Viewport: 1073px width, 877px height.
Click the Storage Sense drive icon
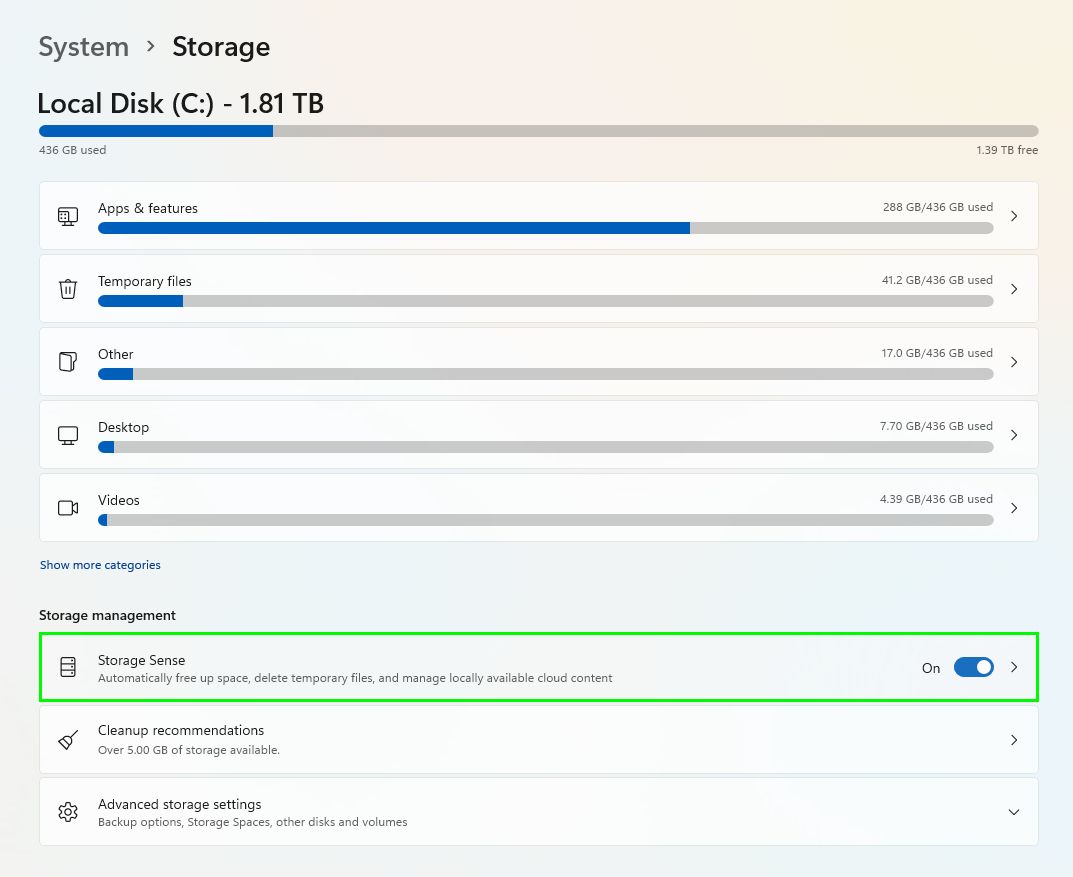point(67,667)
